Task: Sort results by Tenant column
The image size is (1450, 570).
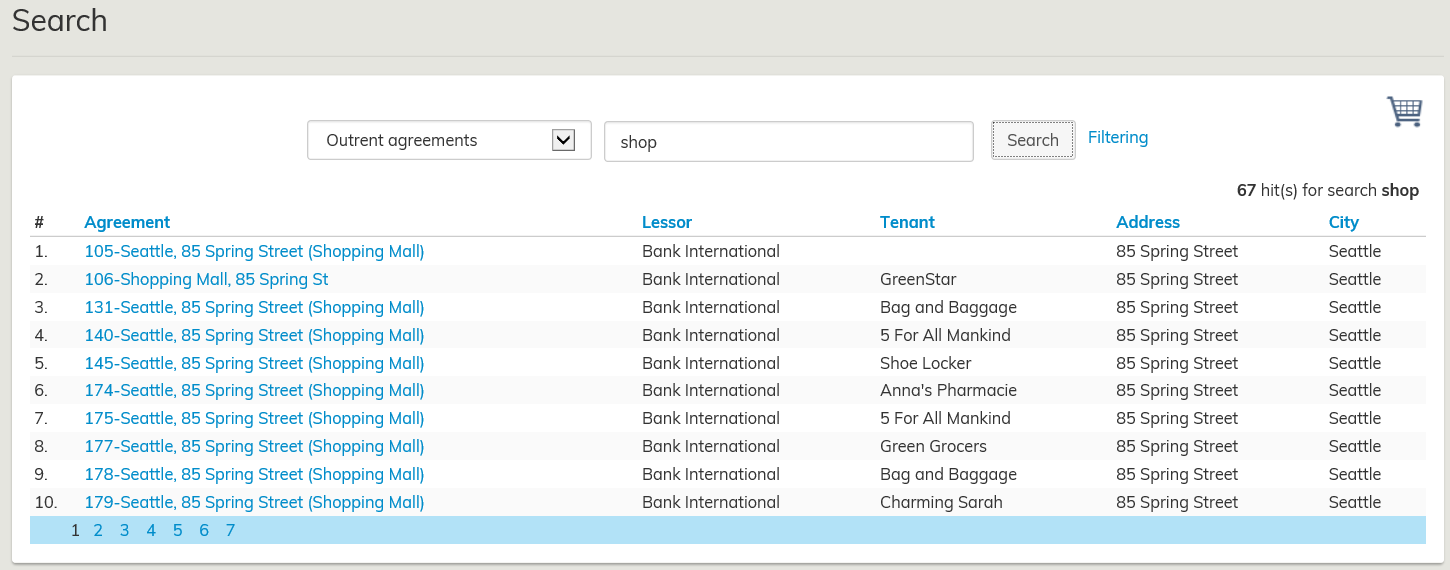Action: (907, 222)
